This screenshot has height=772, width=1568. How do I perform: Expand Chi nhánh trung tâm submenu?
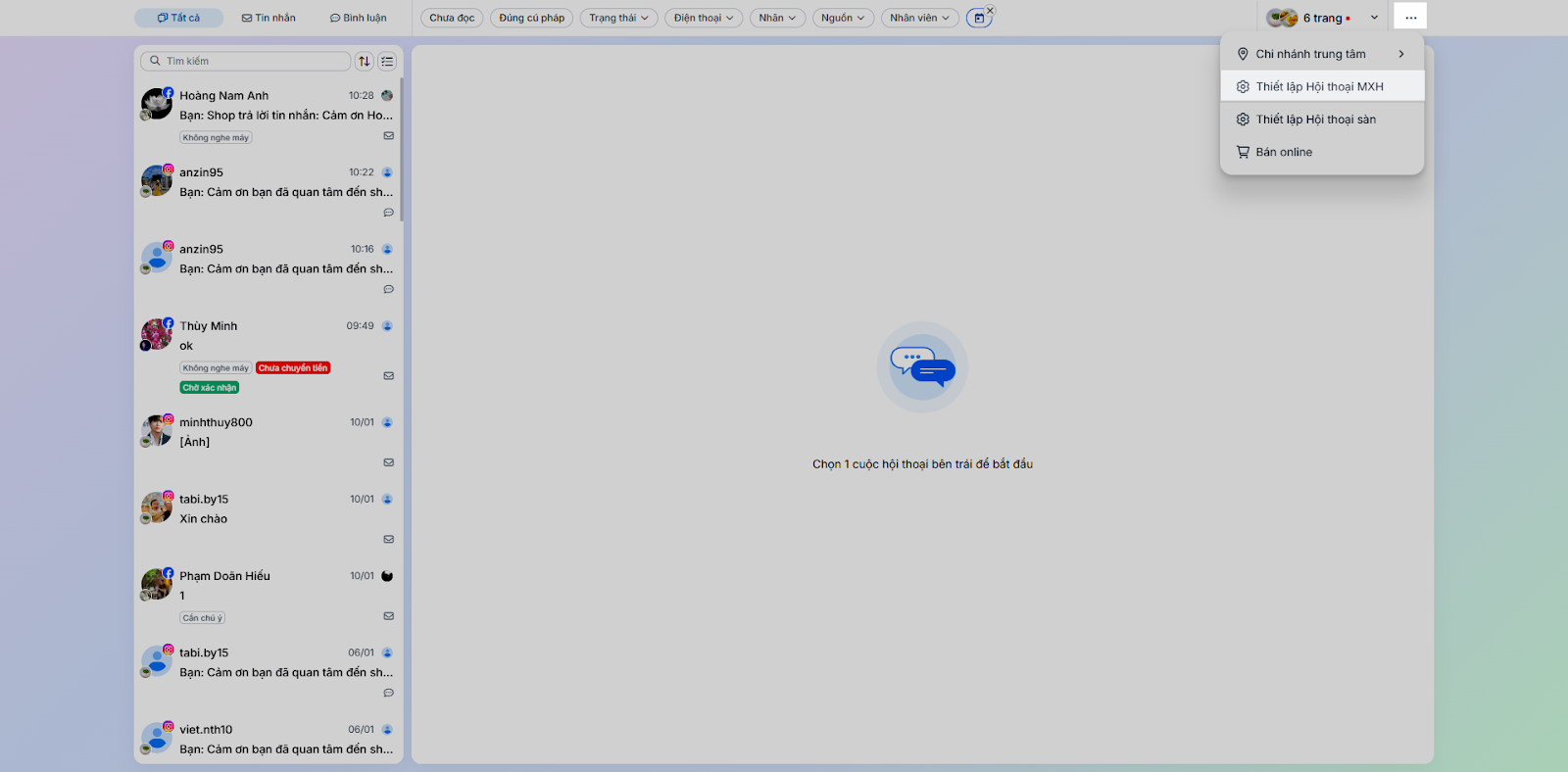coord(1322,54)
